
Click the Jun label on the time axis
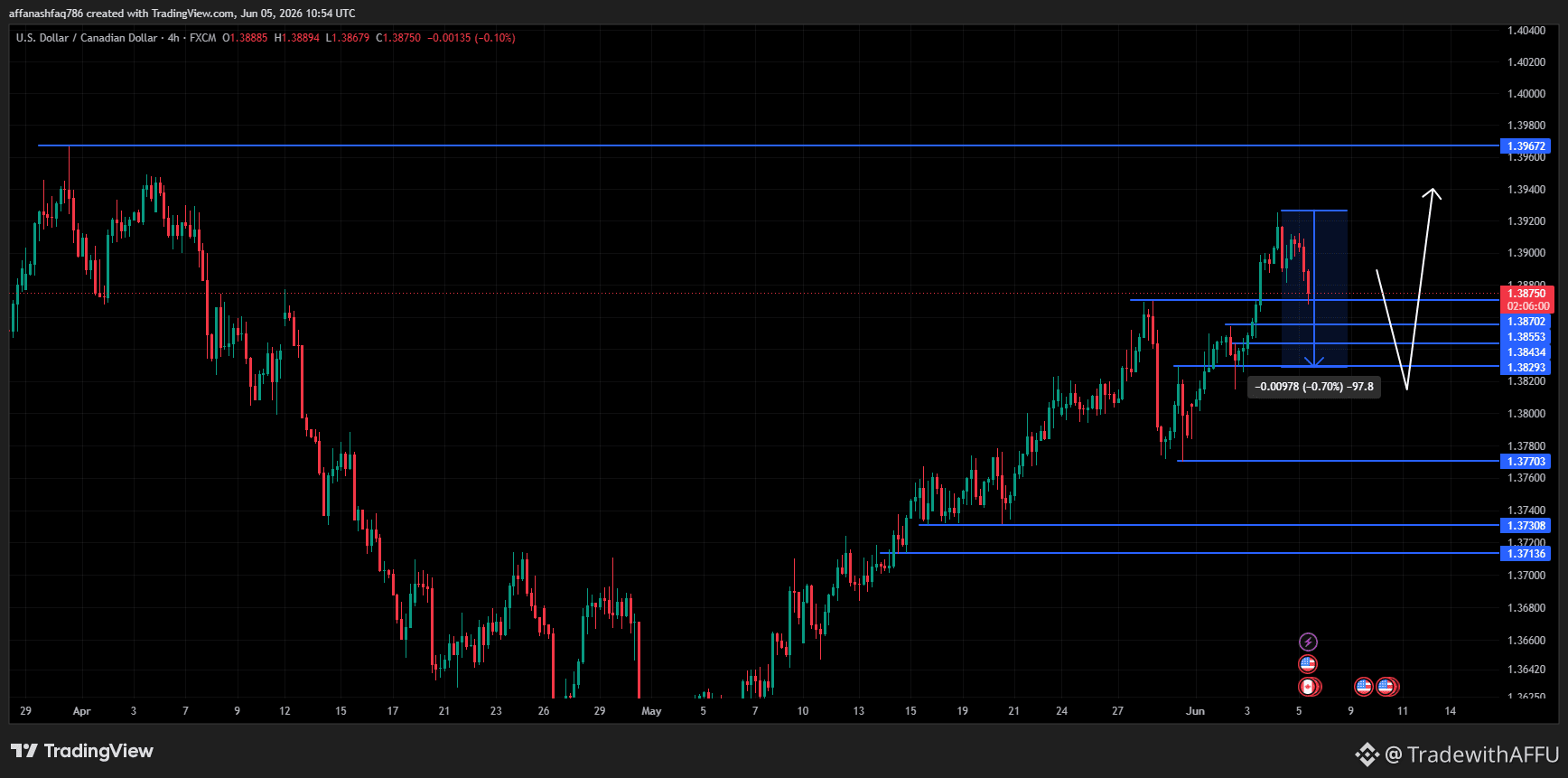click(x=1195, y=711)
